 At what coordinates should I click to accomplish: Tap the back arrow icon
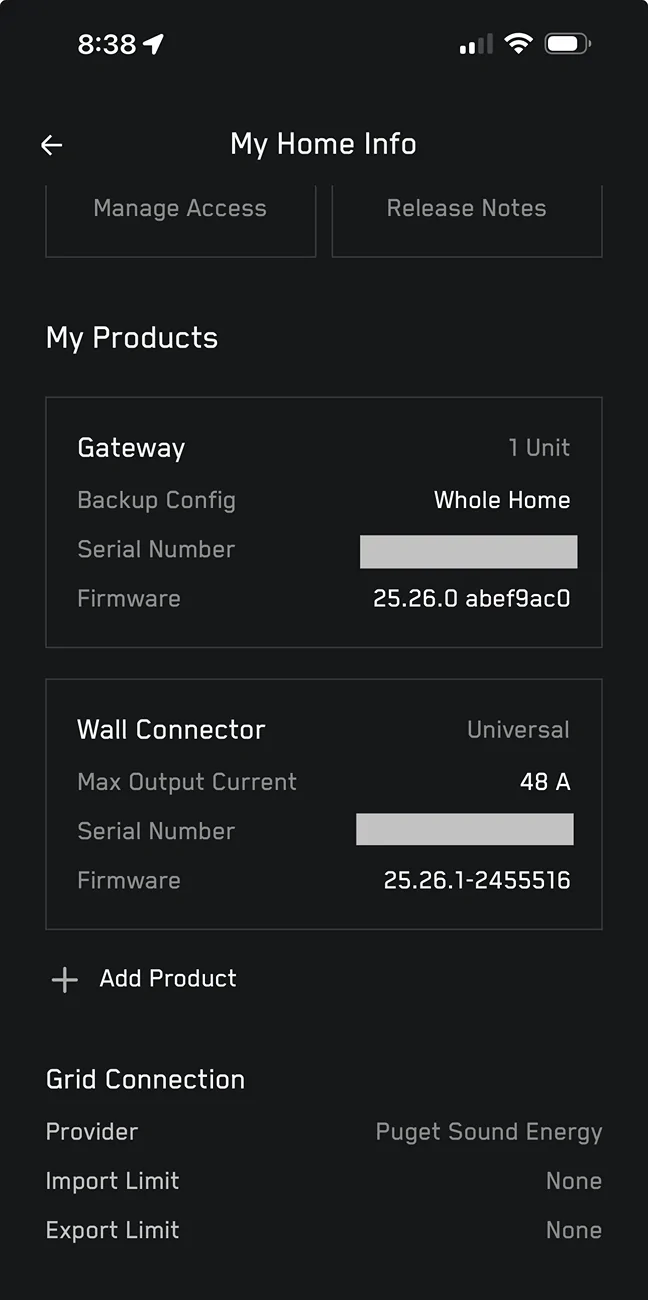pos(51,145)
